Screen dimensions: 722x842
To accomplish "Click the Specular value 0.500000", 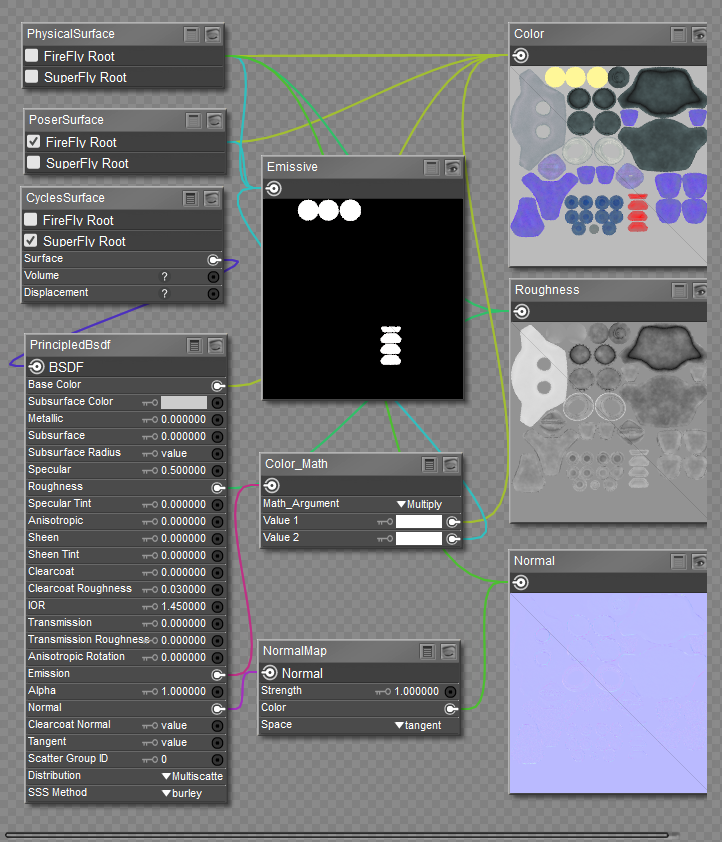I will click(183, 470).
